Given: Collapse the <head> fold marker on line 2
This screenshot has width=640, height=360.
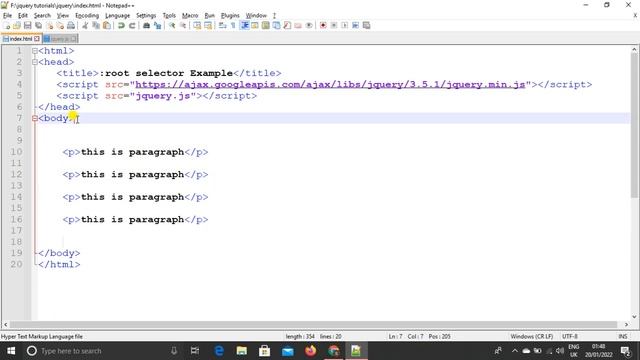Looking at the screenshot, I should (x=35, y=62).
